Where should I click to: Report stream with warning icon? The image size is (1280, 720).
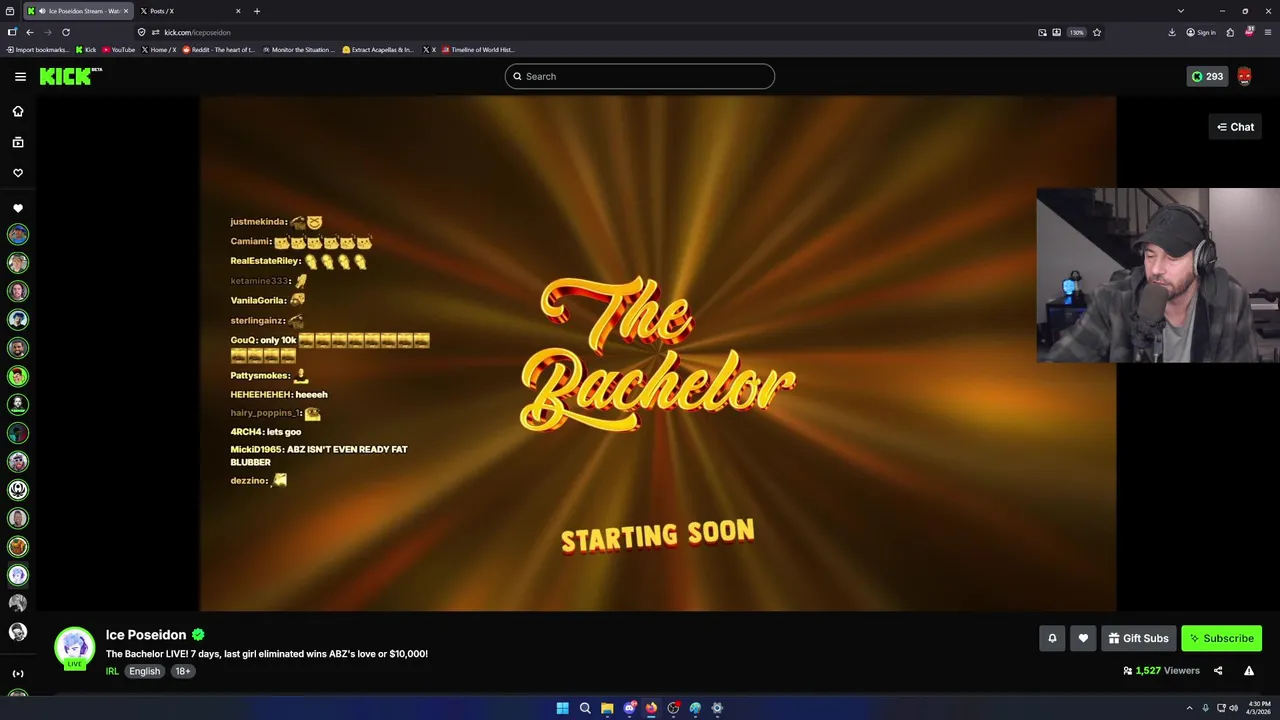point(1249,671)
